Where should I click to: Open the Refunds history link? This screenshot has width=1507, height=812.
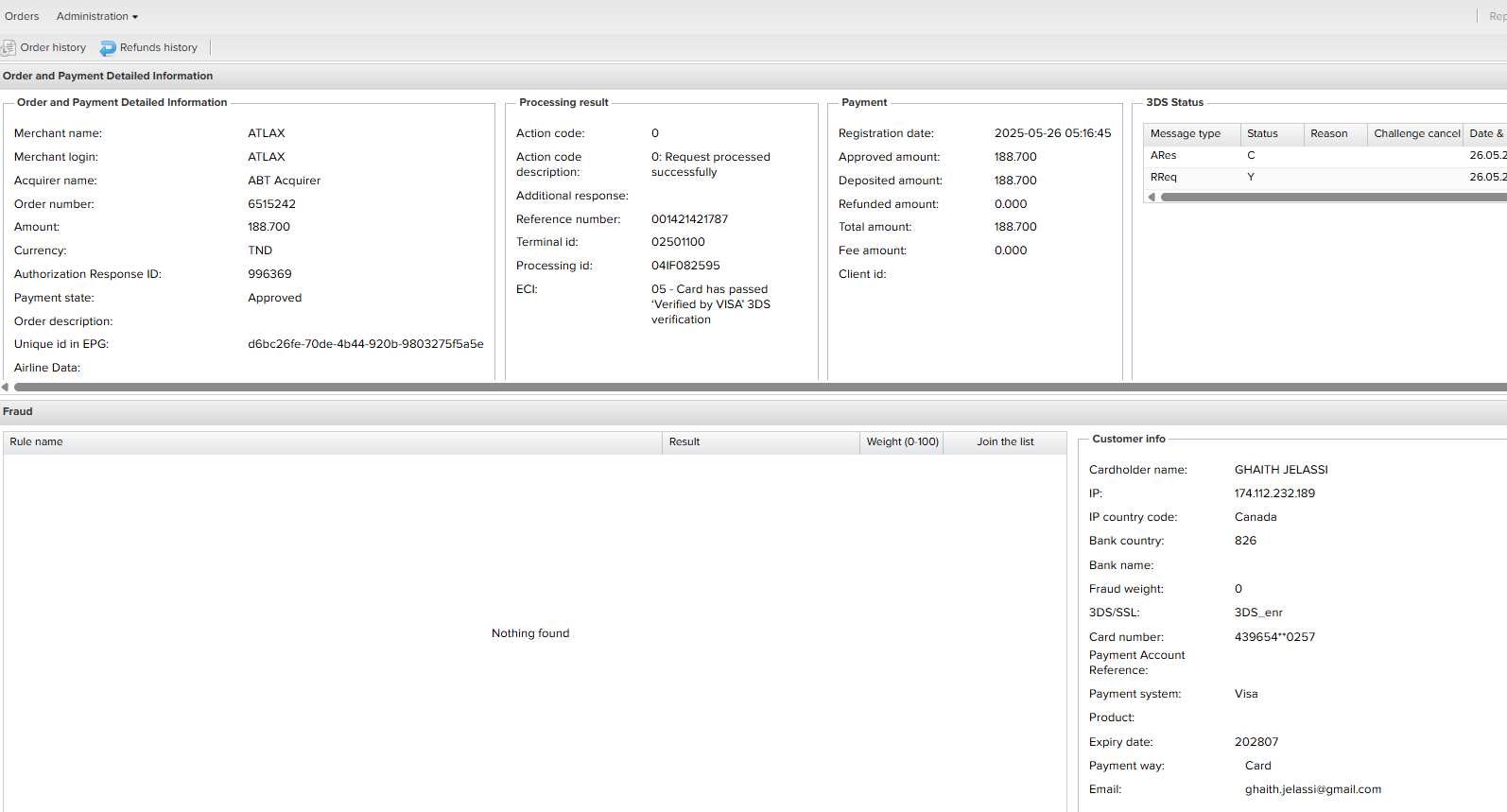[x=158, y=47]
